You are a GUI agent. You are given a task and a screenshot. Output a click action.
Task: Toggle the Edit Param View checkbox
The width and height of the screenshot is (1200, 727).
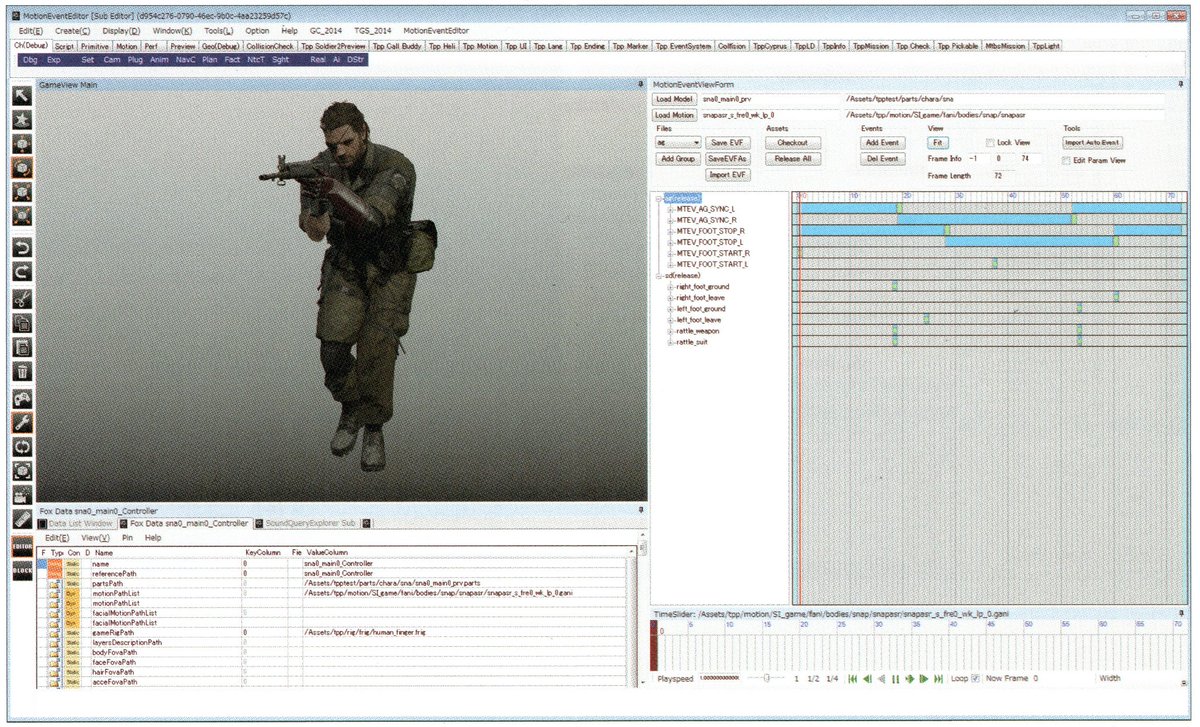point(1066,160)
